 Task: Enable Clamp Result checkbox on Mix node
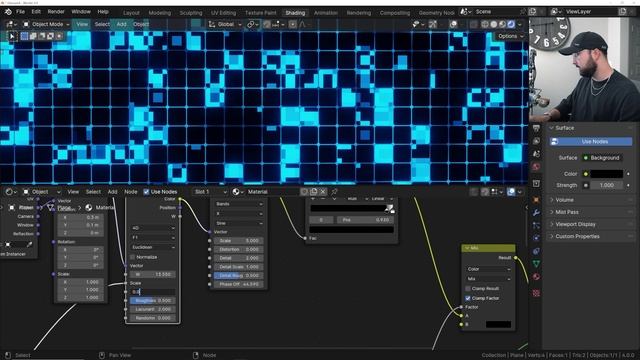pyautogui.click(x=468, y=289)
